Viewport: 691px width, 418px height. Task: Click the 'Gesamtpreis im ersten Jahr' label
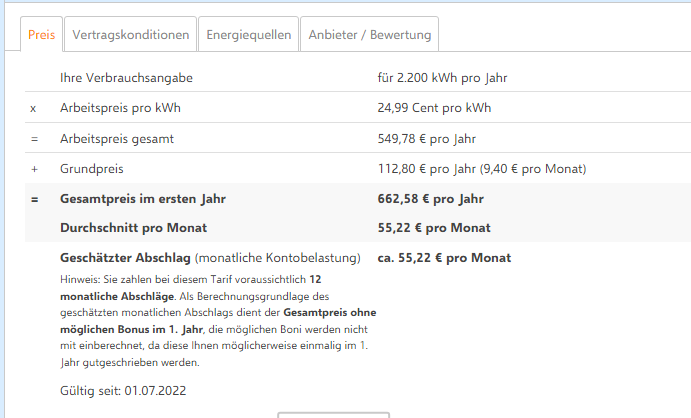pyautogui.click(x=143, y=199)
